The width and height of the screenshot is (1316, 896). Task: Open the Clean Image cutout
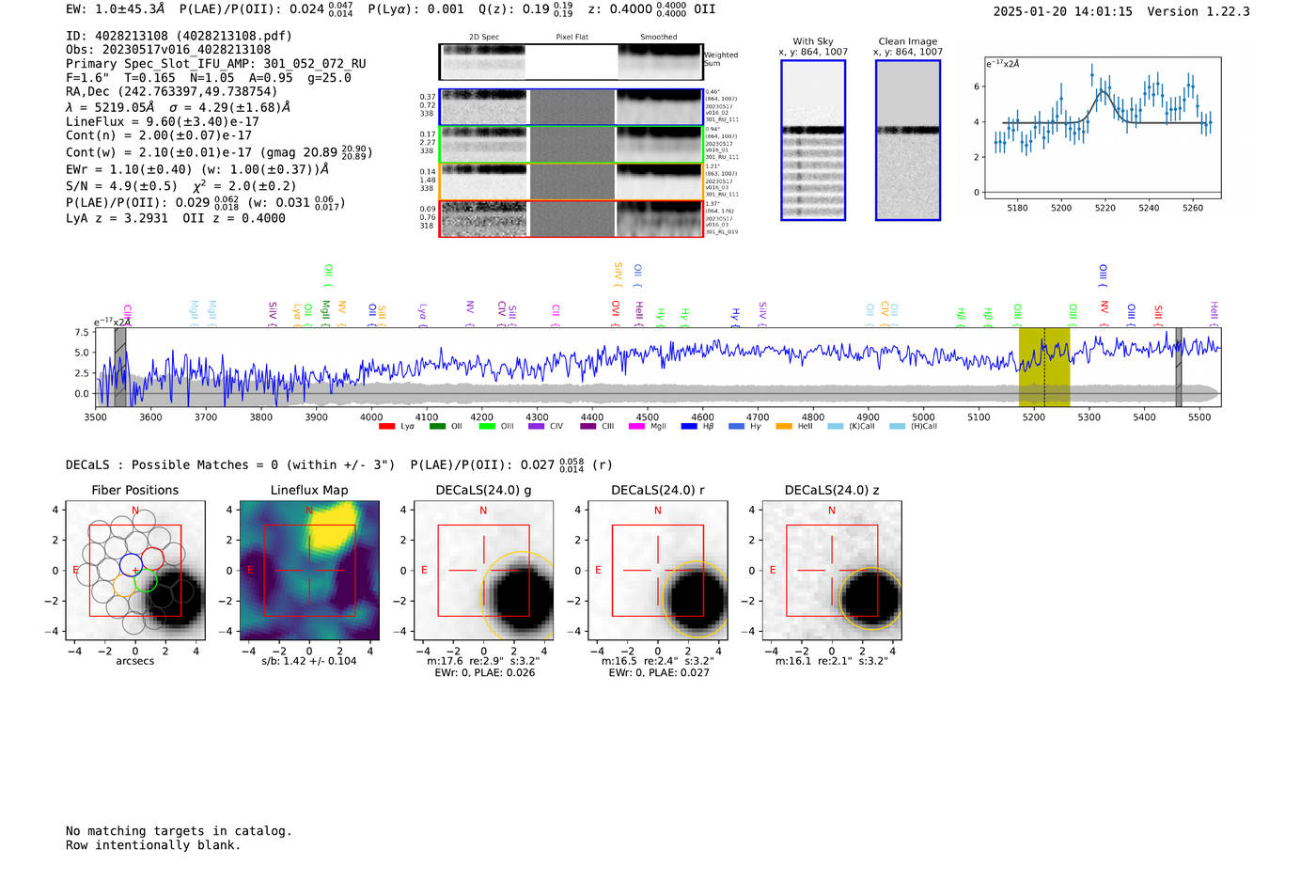pos(908,140)
